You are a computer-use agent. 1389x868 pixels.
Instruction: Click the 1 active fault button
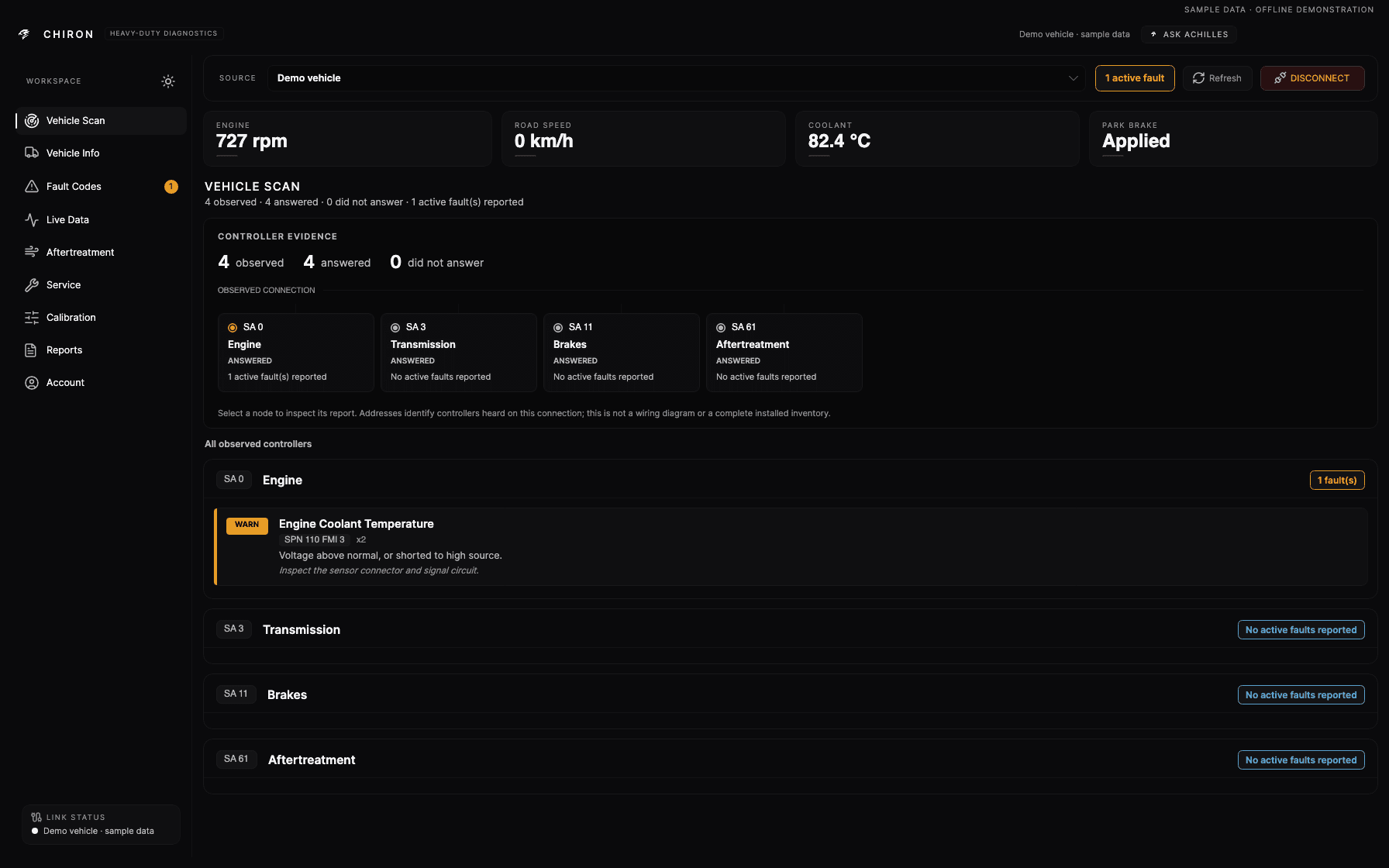1135,78
